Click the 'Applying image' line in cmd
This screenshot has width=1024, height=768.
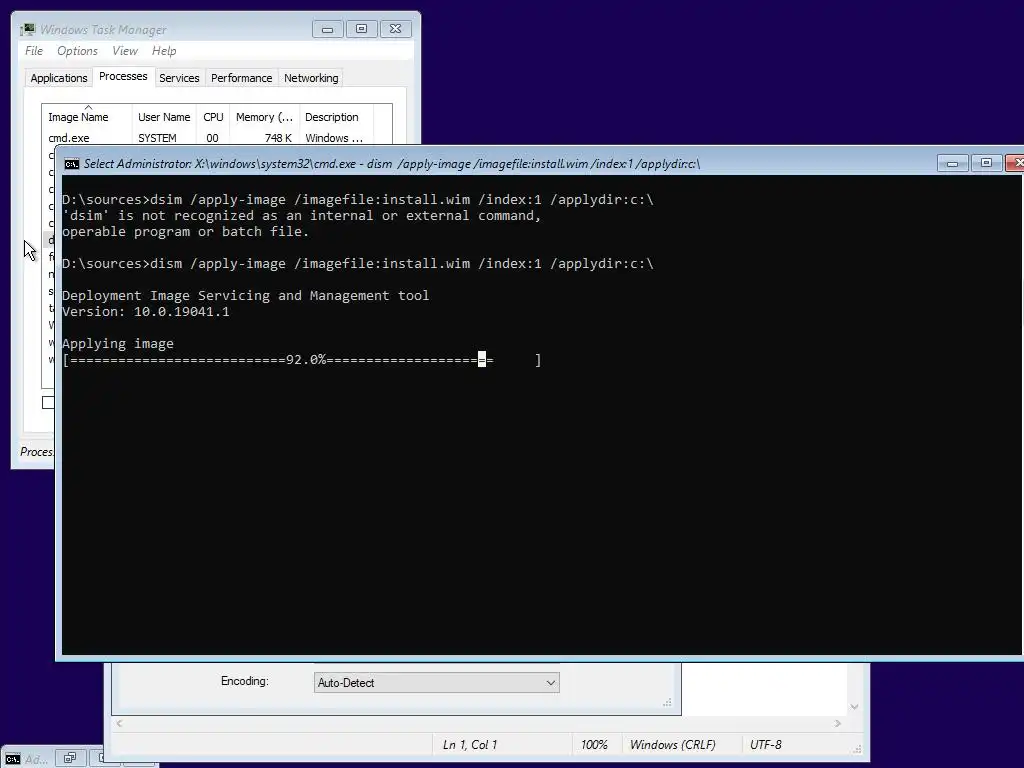[x=118, y=344]
